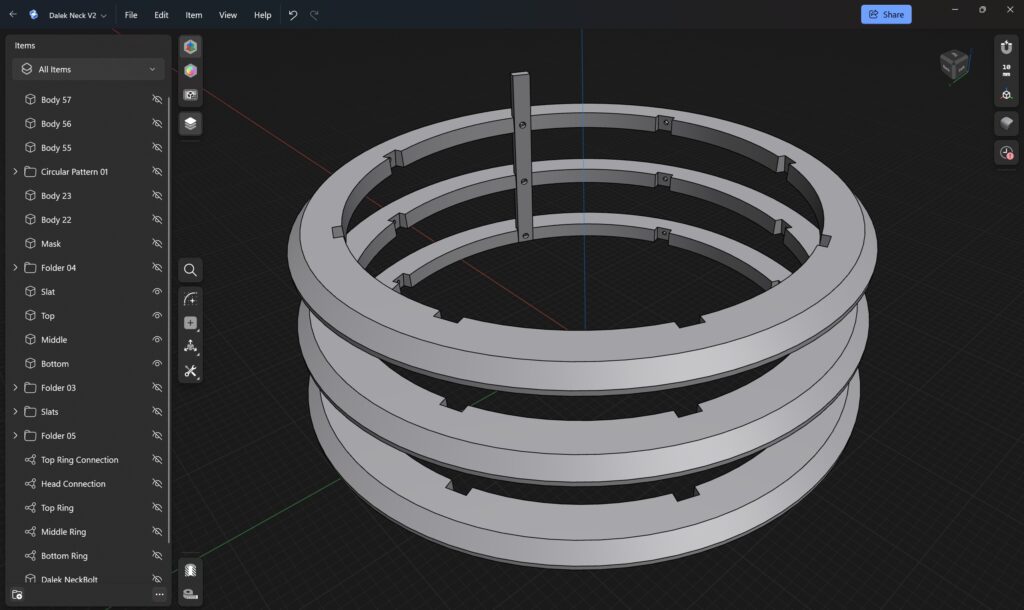Viewport: 1024px width, 610px height.
Task: Expand the Slats folder
Action: click(x=15, y=412)
